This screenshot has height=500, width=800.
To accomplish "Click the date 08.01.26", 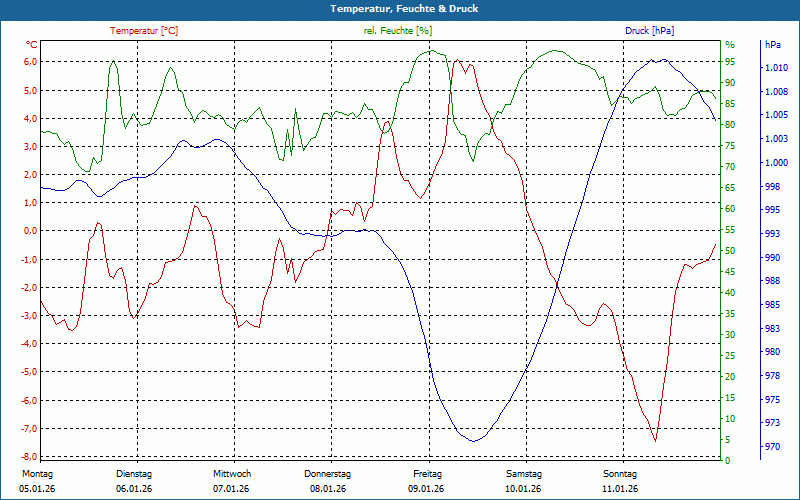I will click(328, 489).
